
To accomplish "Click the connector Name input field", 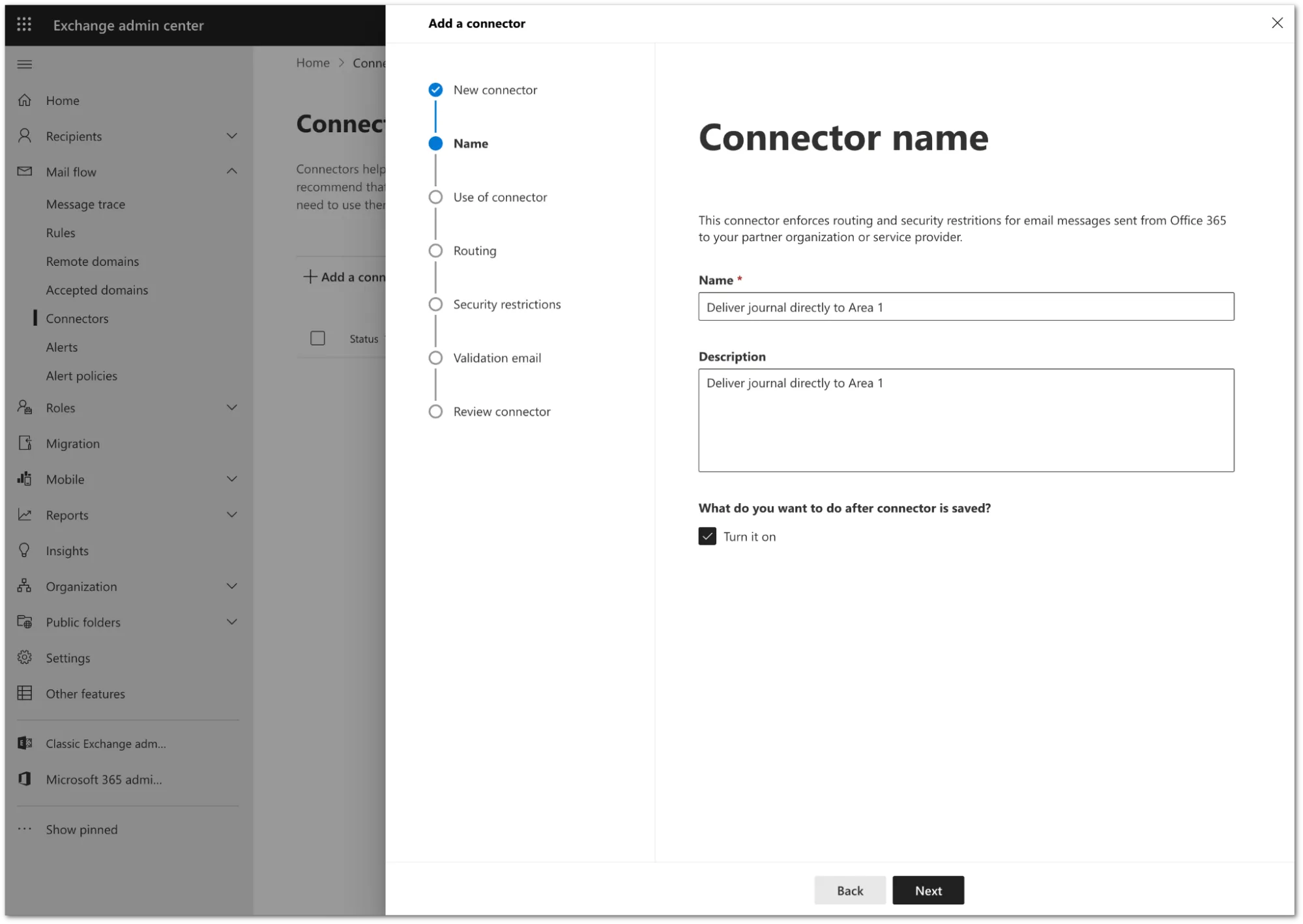I will coord(966,306).
